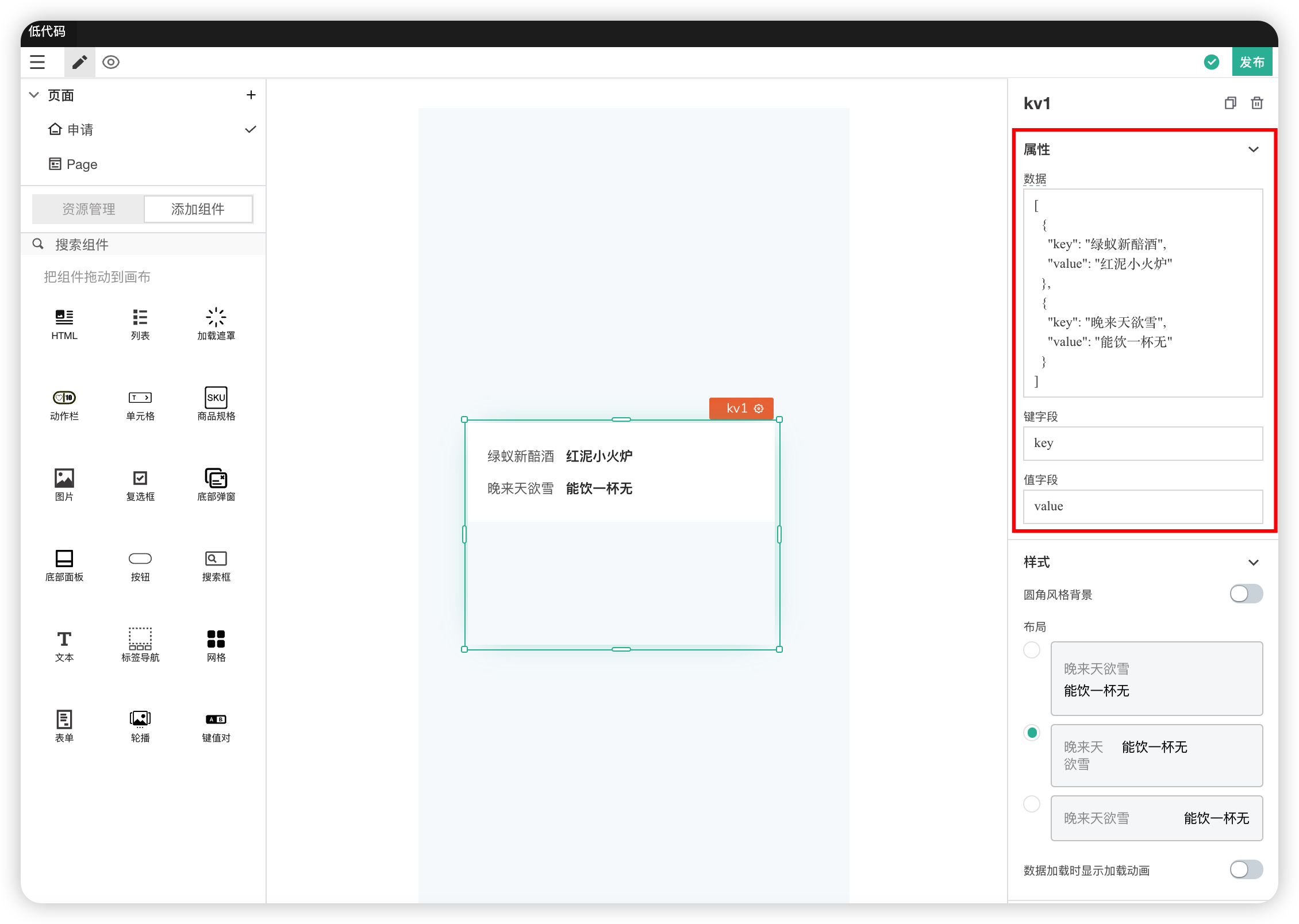Screen dimensions: 1299x924
Task: Enable the 圆角风格背景 switch
Action: coord(1246,594)
